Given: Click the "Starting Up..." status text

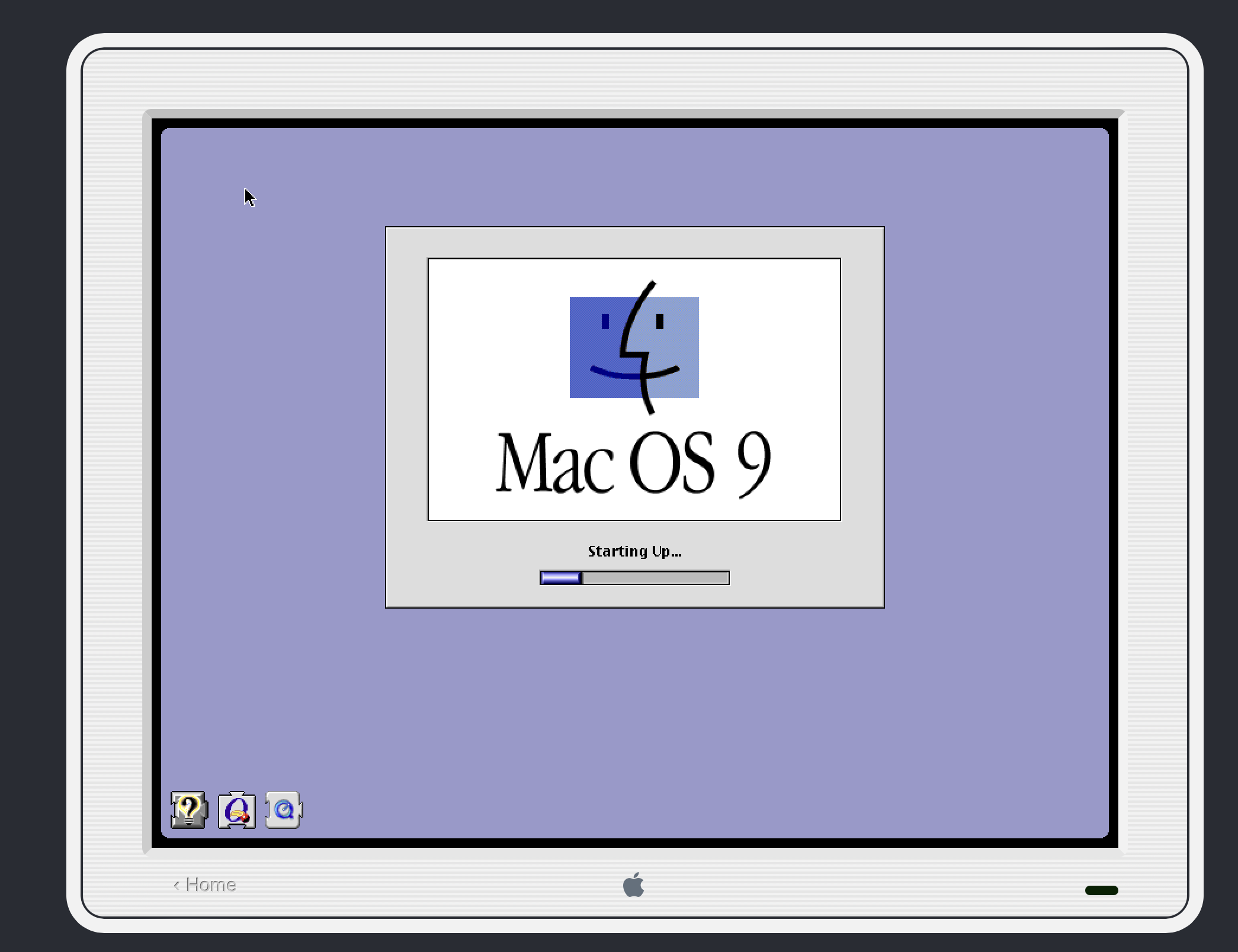Looking at the screenshot, I should [634, 552].
